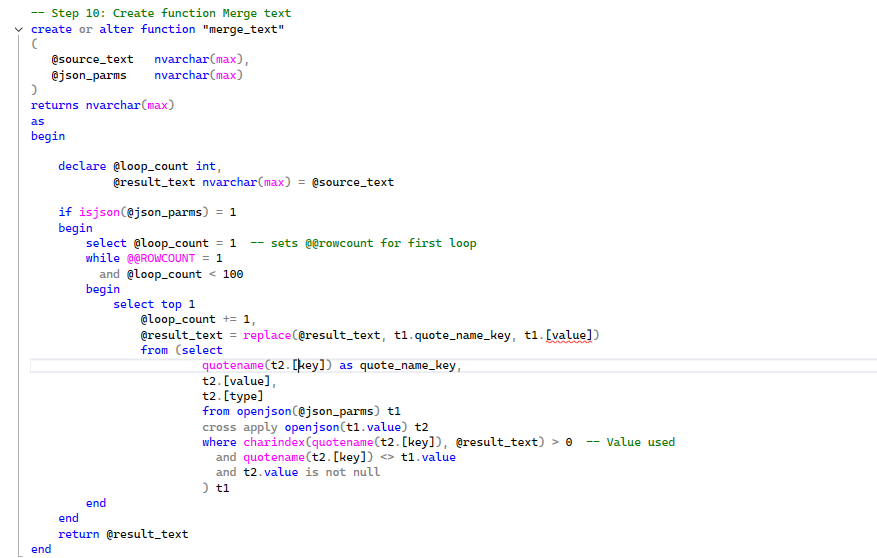Click 'from (select' line
The width and height of the screenshot is (877, 558).
point(181,350)
